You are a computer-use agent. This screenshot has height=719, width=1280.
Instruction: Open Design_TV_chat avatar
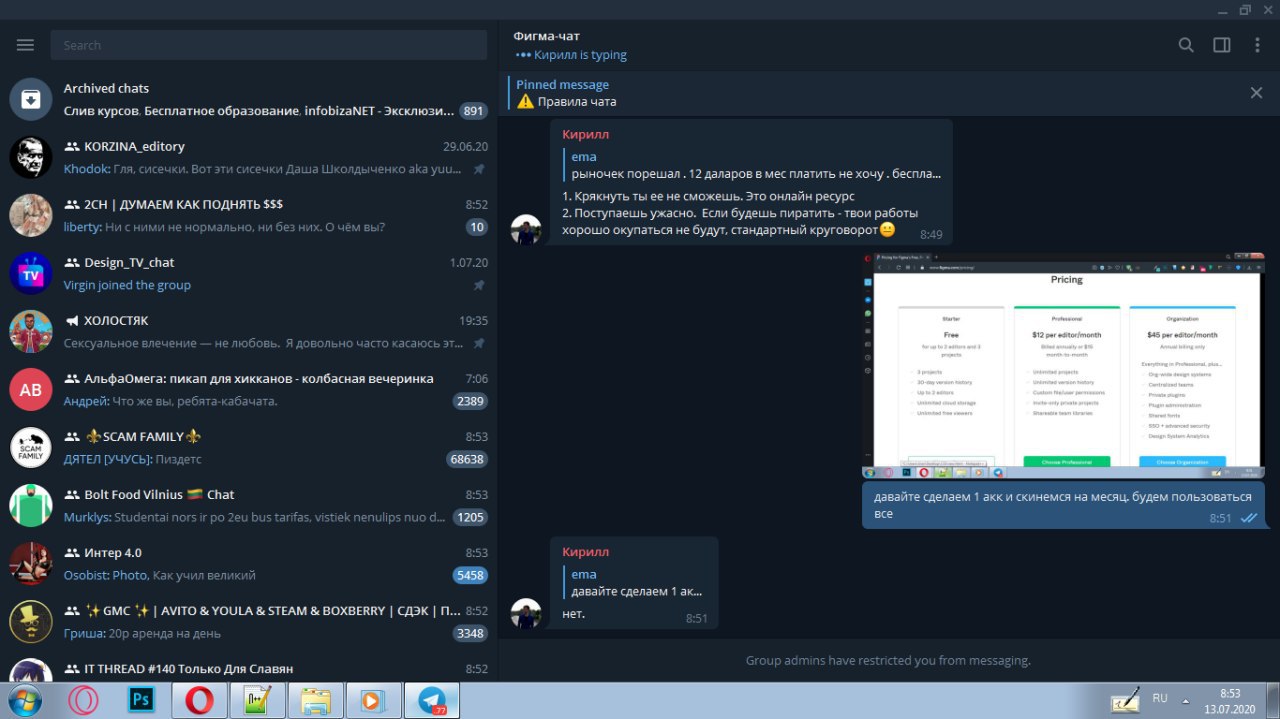click(31, 273)
